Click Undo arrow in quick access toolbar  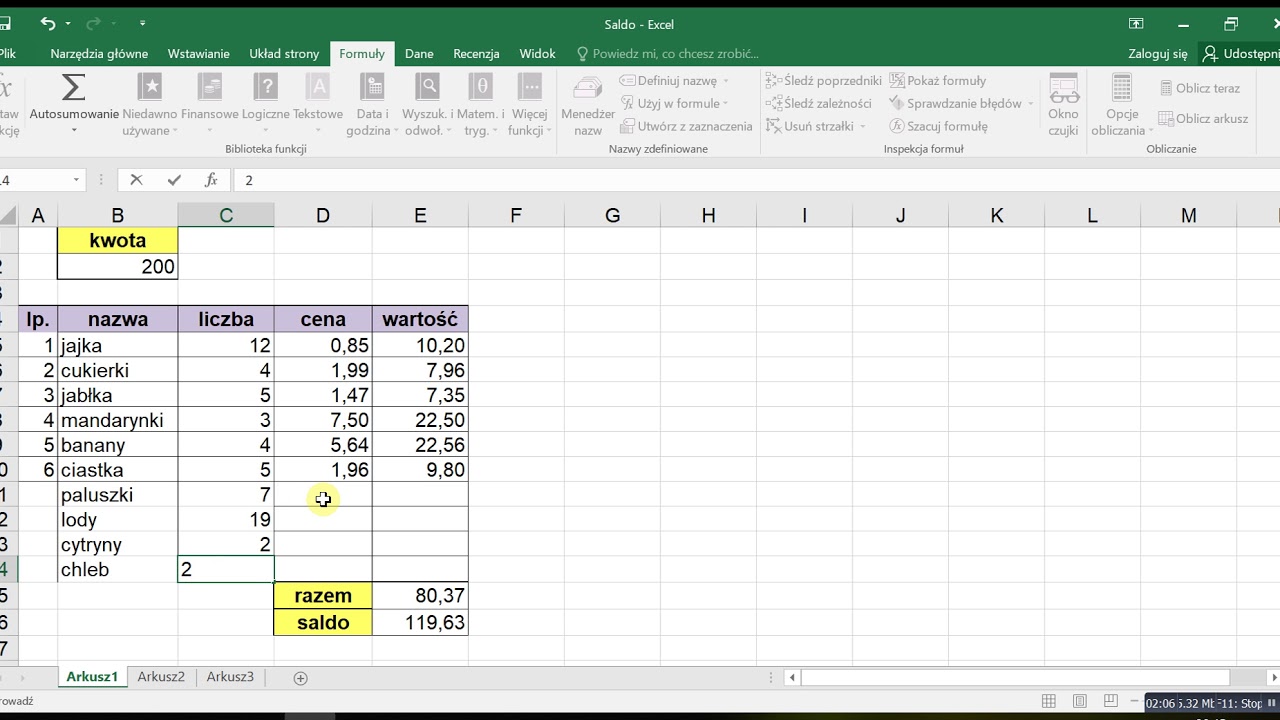(x=47, y=23)
